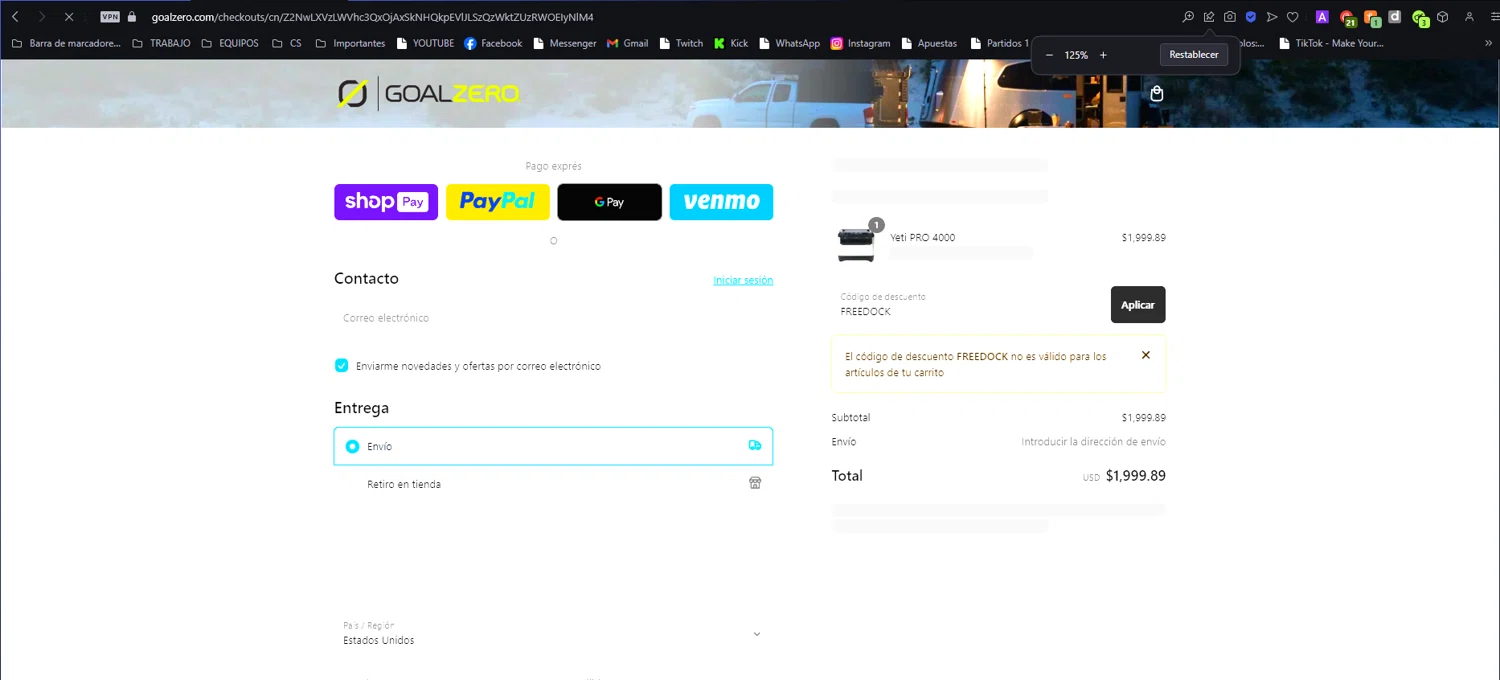Click the delivery truck icon in Envío row
Image resolution: width=1500 pixels, height=680 pixels.
[x=755, y=446]
